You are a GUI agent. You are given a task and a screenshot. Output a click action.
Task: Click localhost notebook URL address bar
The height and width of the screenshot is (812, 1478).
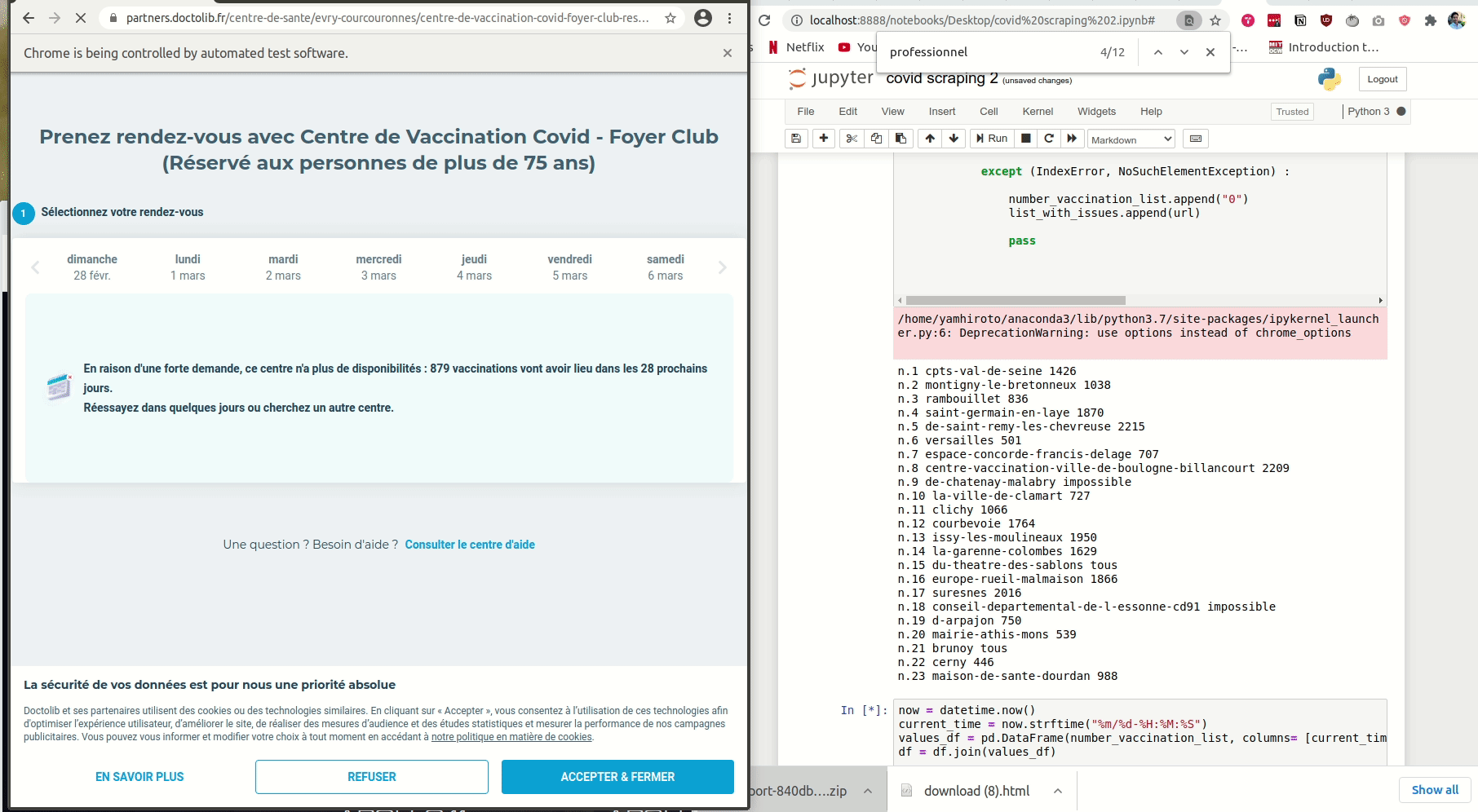[x=981, y=20]
